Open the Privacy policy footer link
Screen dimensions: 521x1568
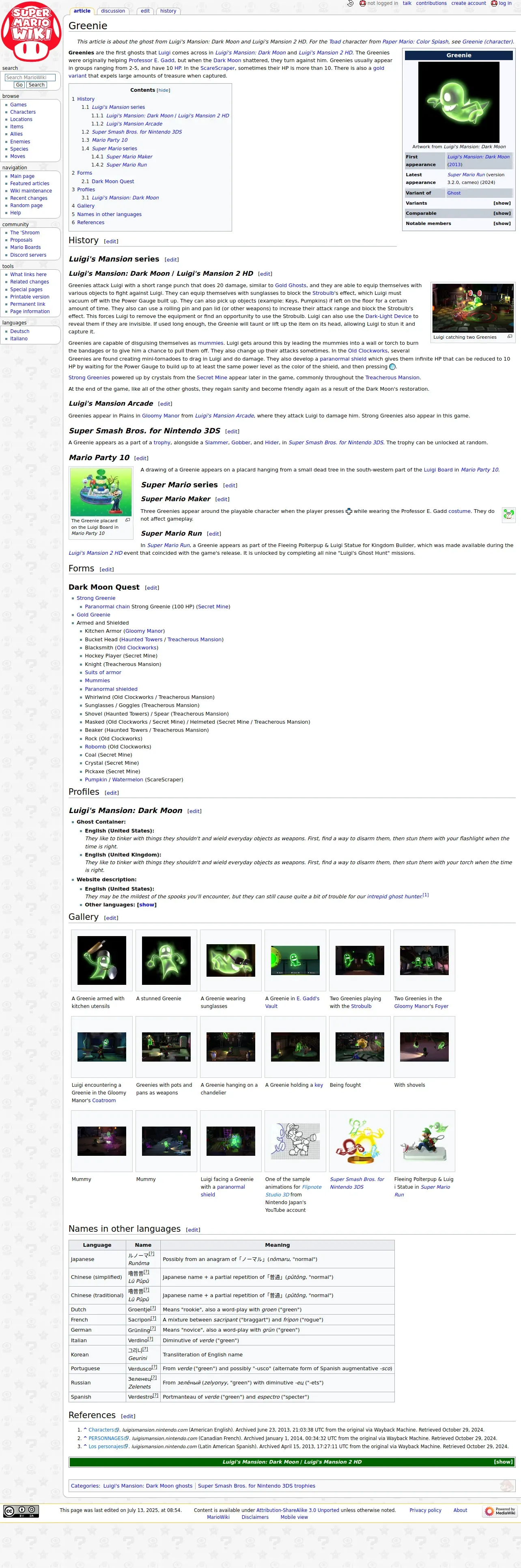[426, 1510]
